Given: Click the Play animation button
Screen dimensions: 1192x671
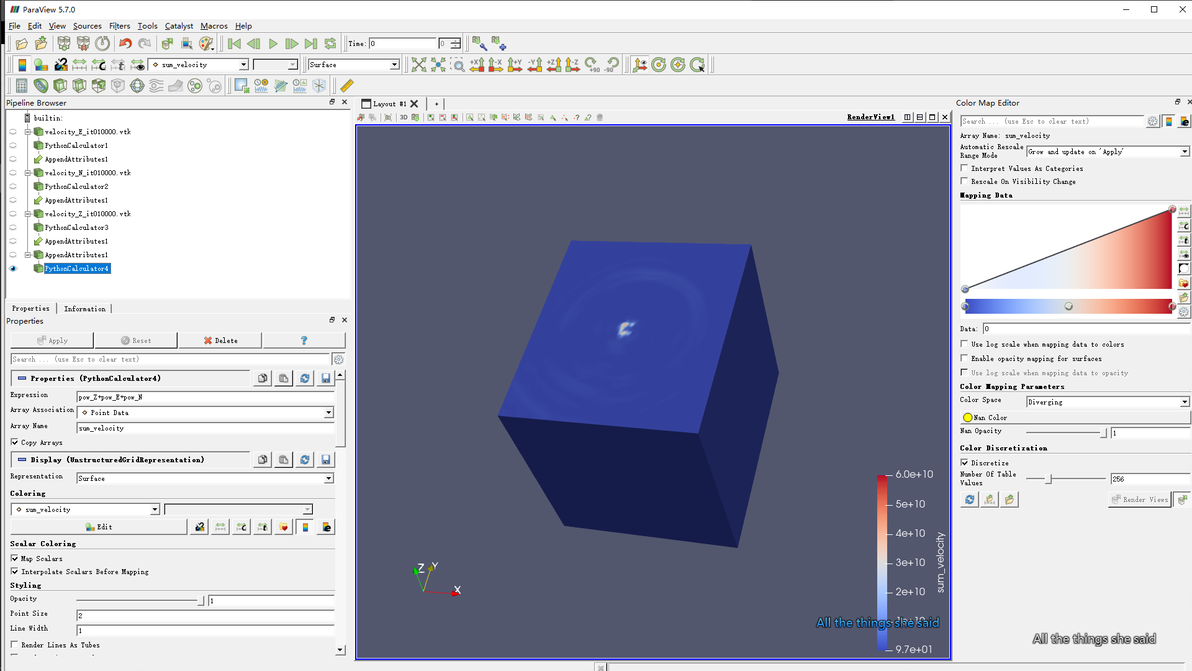Looking at the screenshot, I should 273,44.
